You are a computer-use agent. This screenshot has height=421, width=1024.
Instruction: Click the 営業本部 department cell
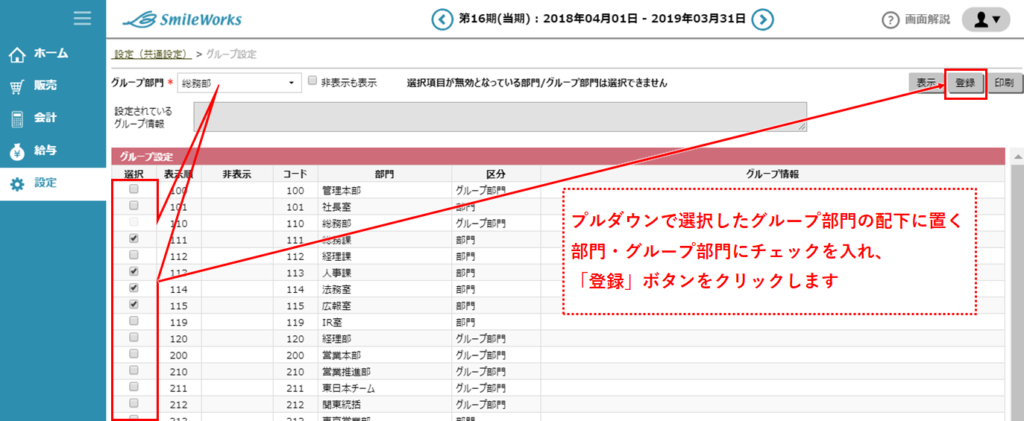(385, 355)
